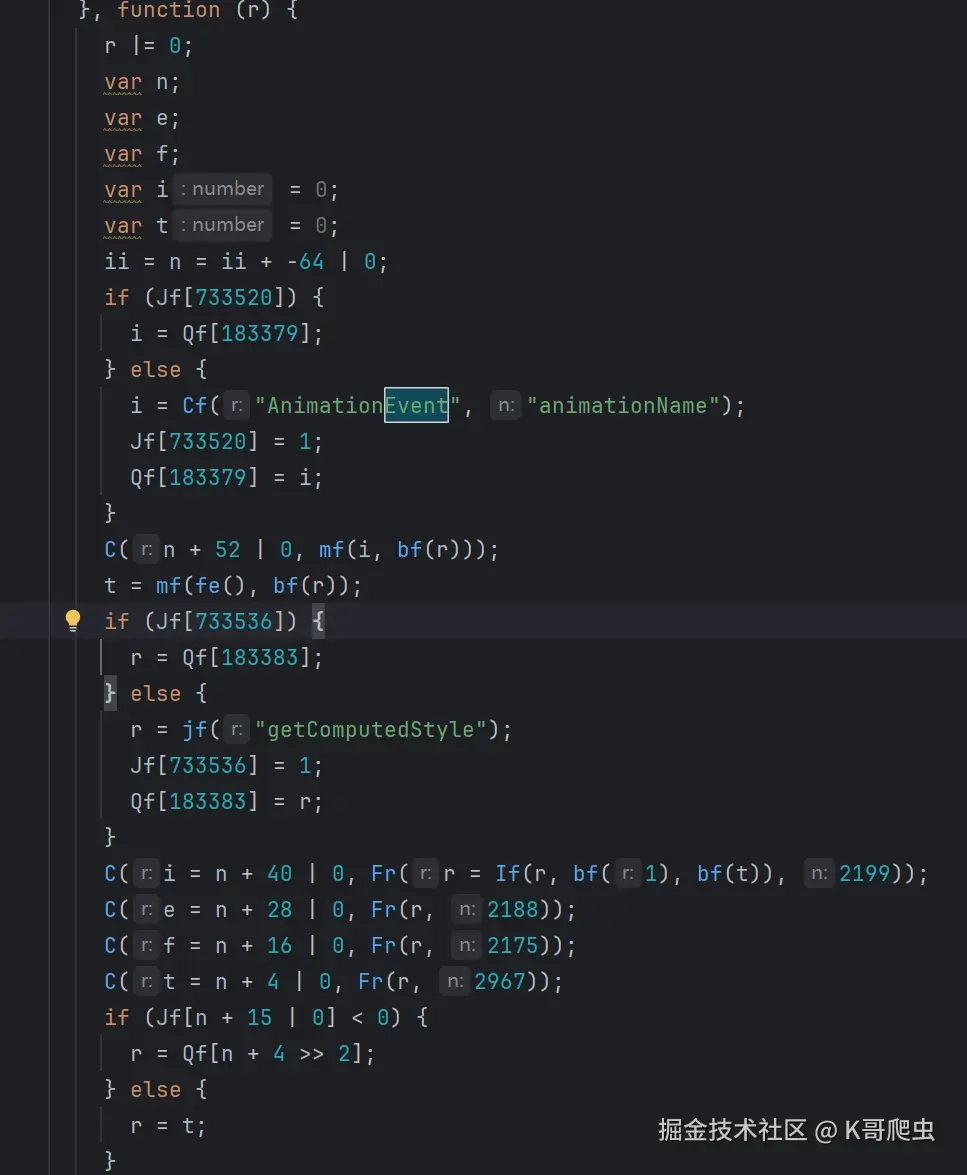Click the K哥爬虫 watermark text

tap(888, 1130)
